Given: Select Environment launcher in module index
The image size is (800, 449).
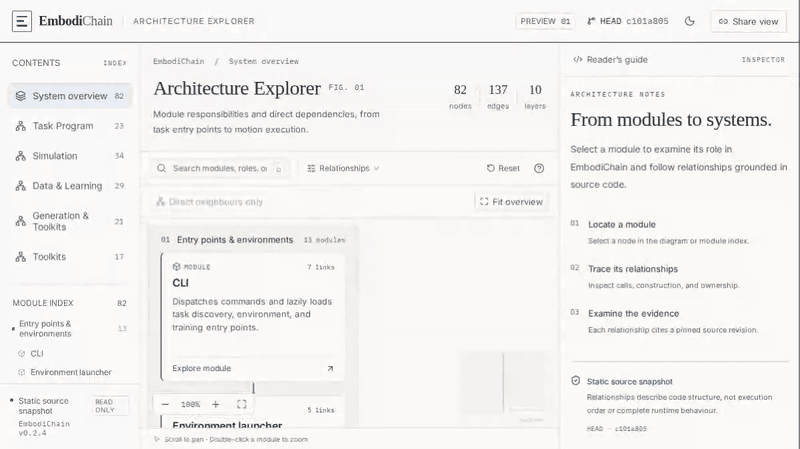Looking at the screenshot, I should 71,372.
